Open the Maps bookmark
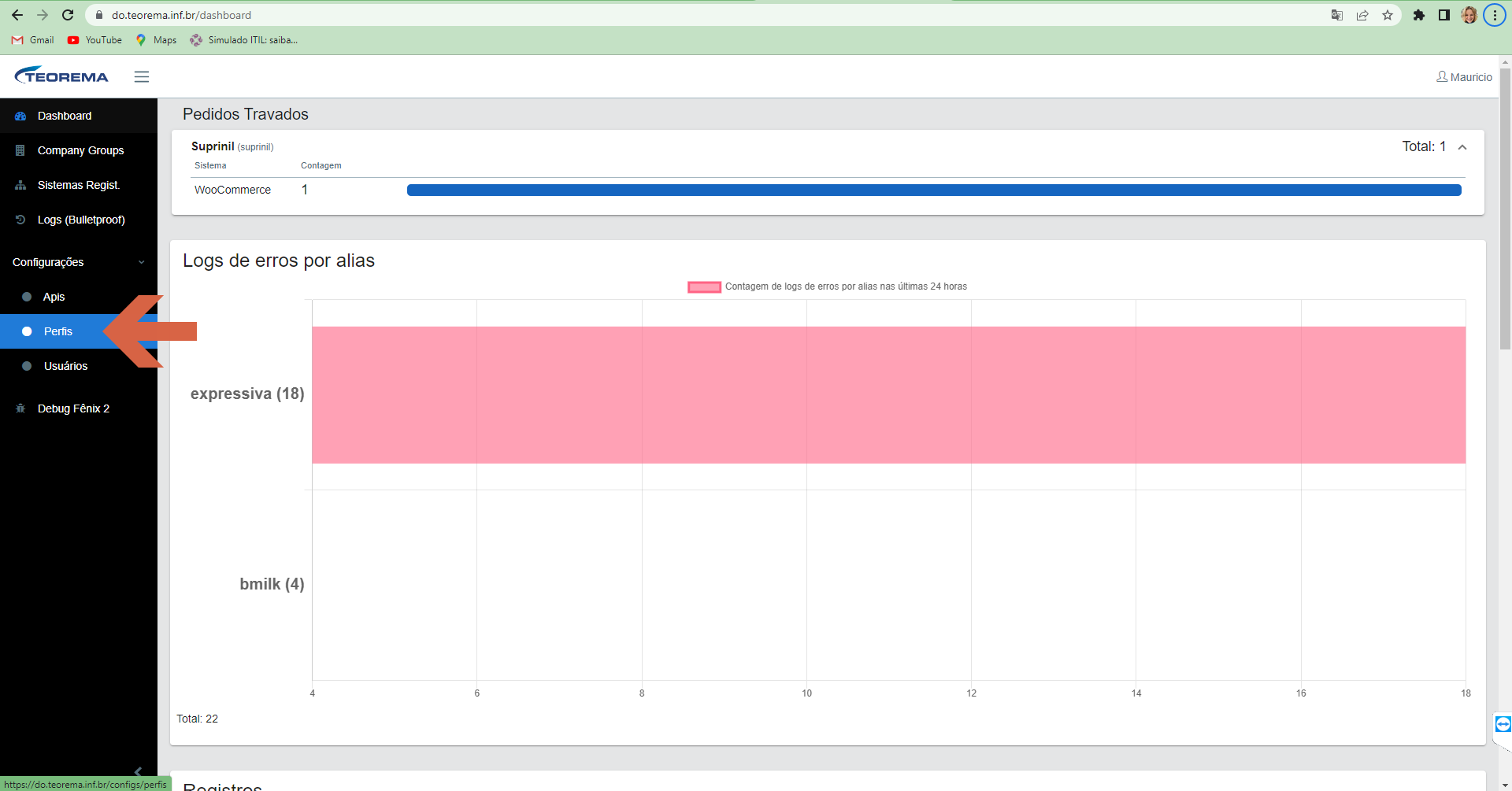Image resolution: width=1512 pixels, height=791 pixels. tap(156, 40)
